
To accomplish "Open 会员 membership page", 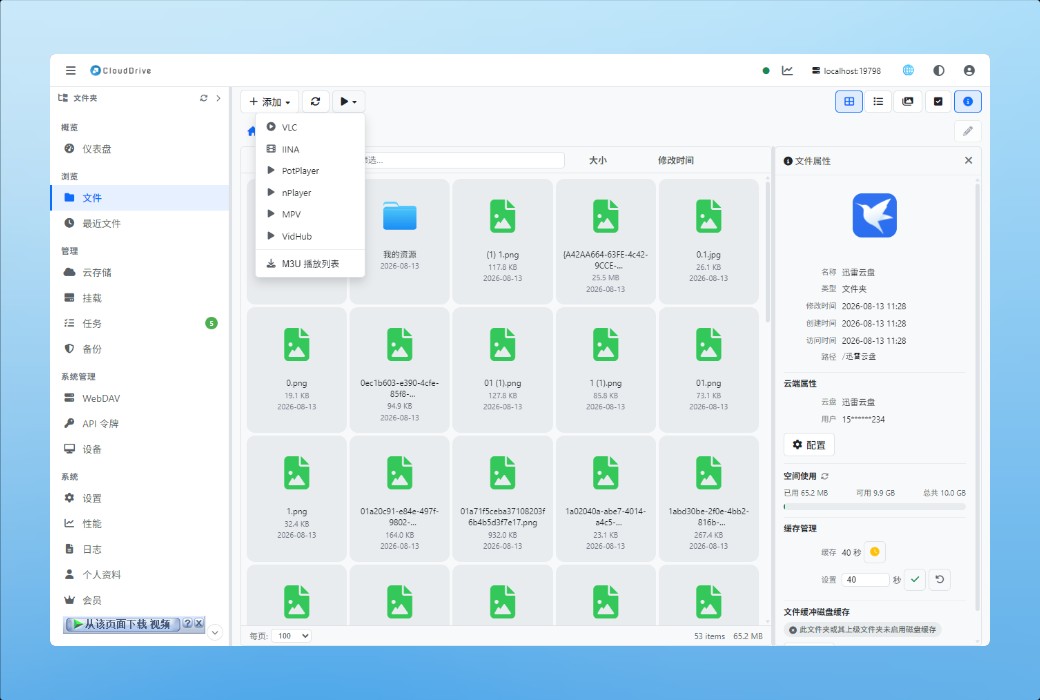I will (139, 600).
